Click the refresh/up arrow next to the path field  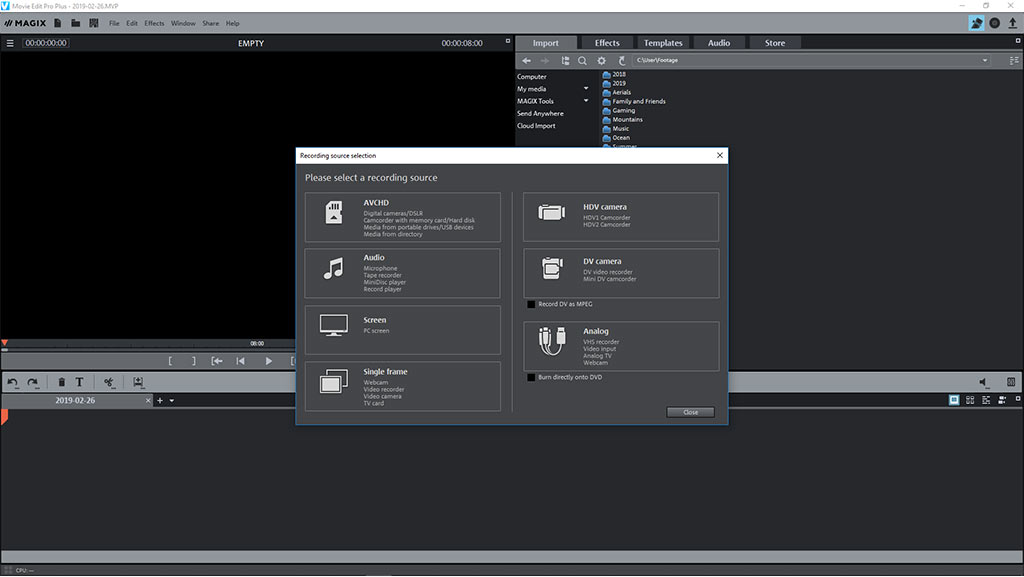point(622,61)
